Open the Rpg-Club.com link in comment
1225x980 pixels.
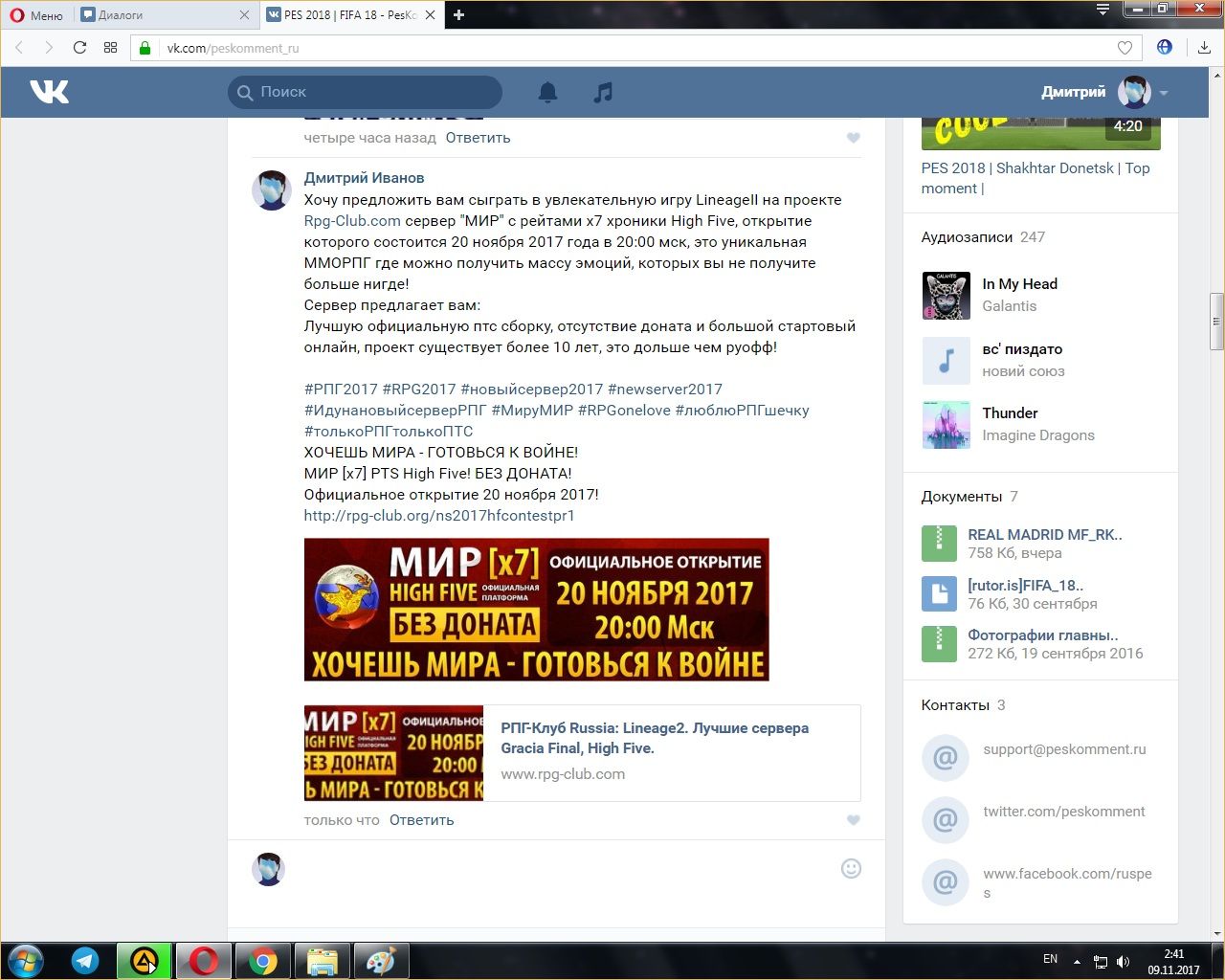tap(352, 220)
